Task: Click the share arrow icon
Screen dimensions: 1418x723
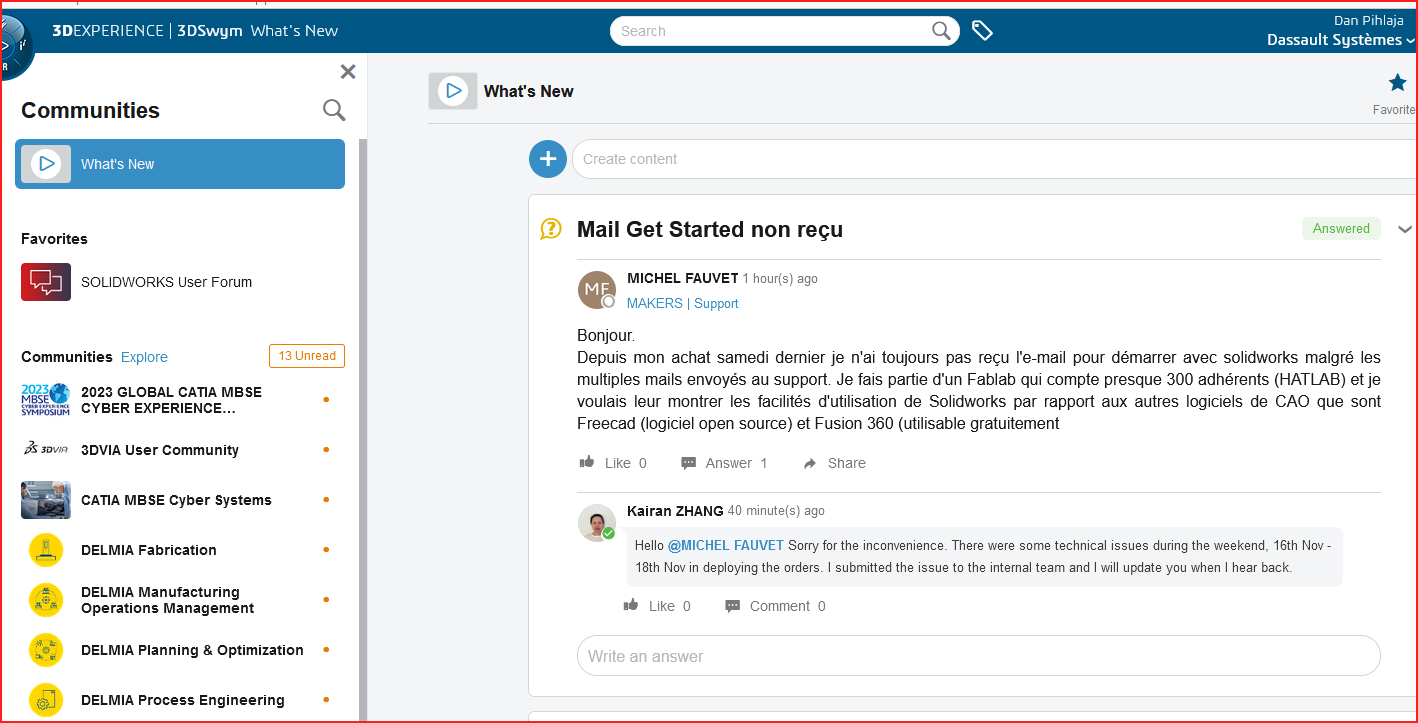Action: [810, 463]
